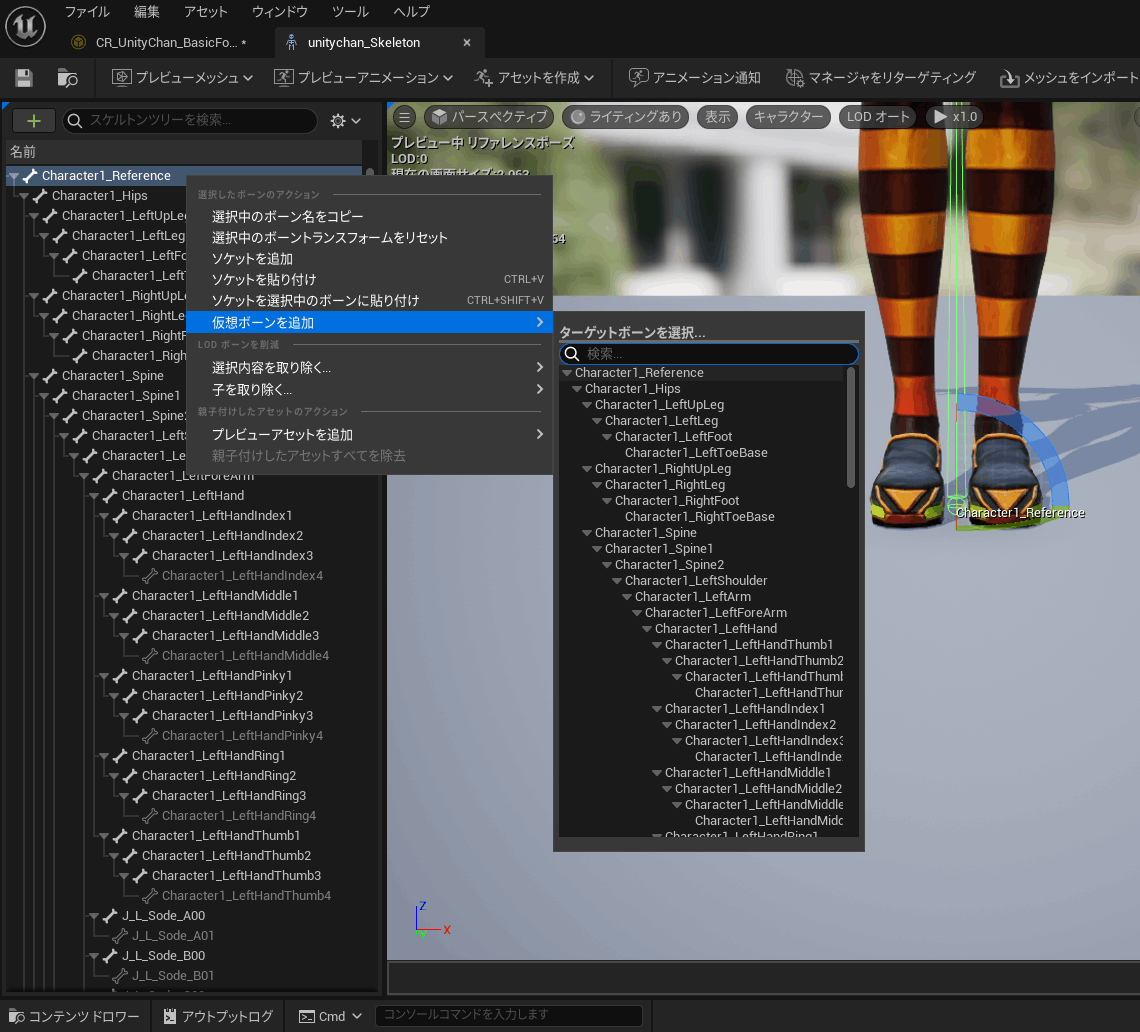Select J_L_Sode_B01 in skeleton tree
Viewport: 1140px width, 1032px height.
(172, 976)
